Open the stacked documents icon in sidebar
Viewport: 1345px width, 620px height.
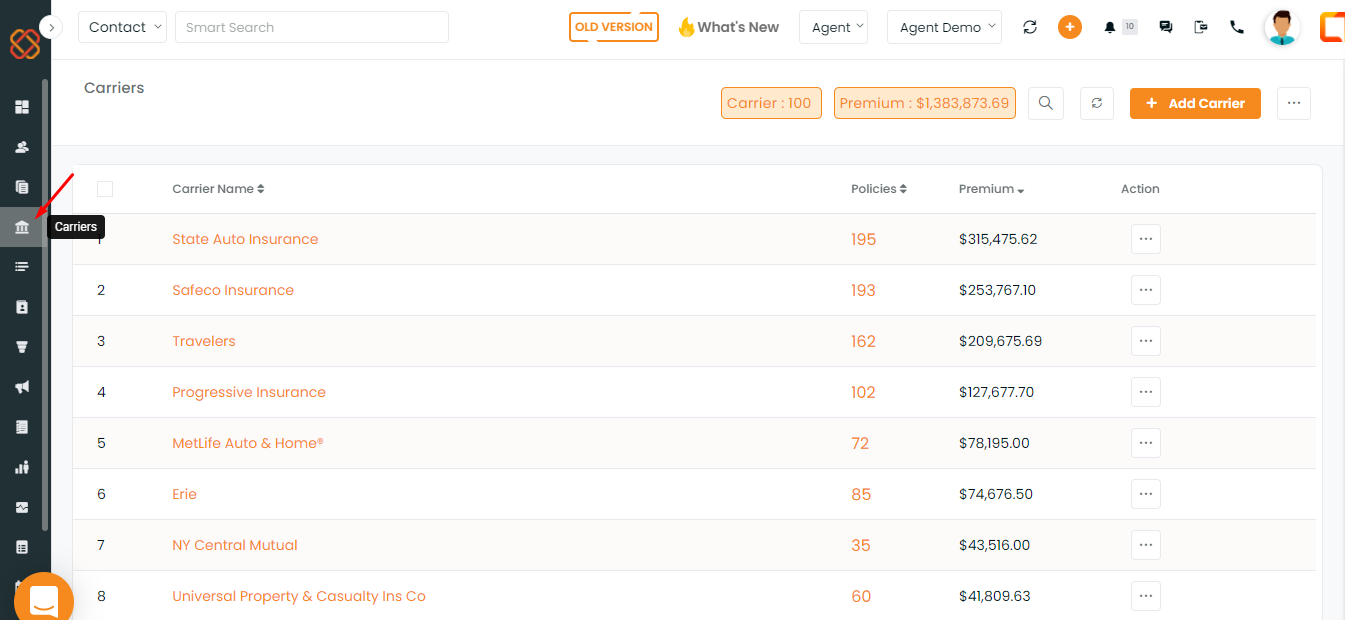point(22,187)
